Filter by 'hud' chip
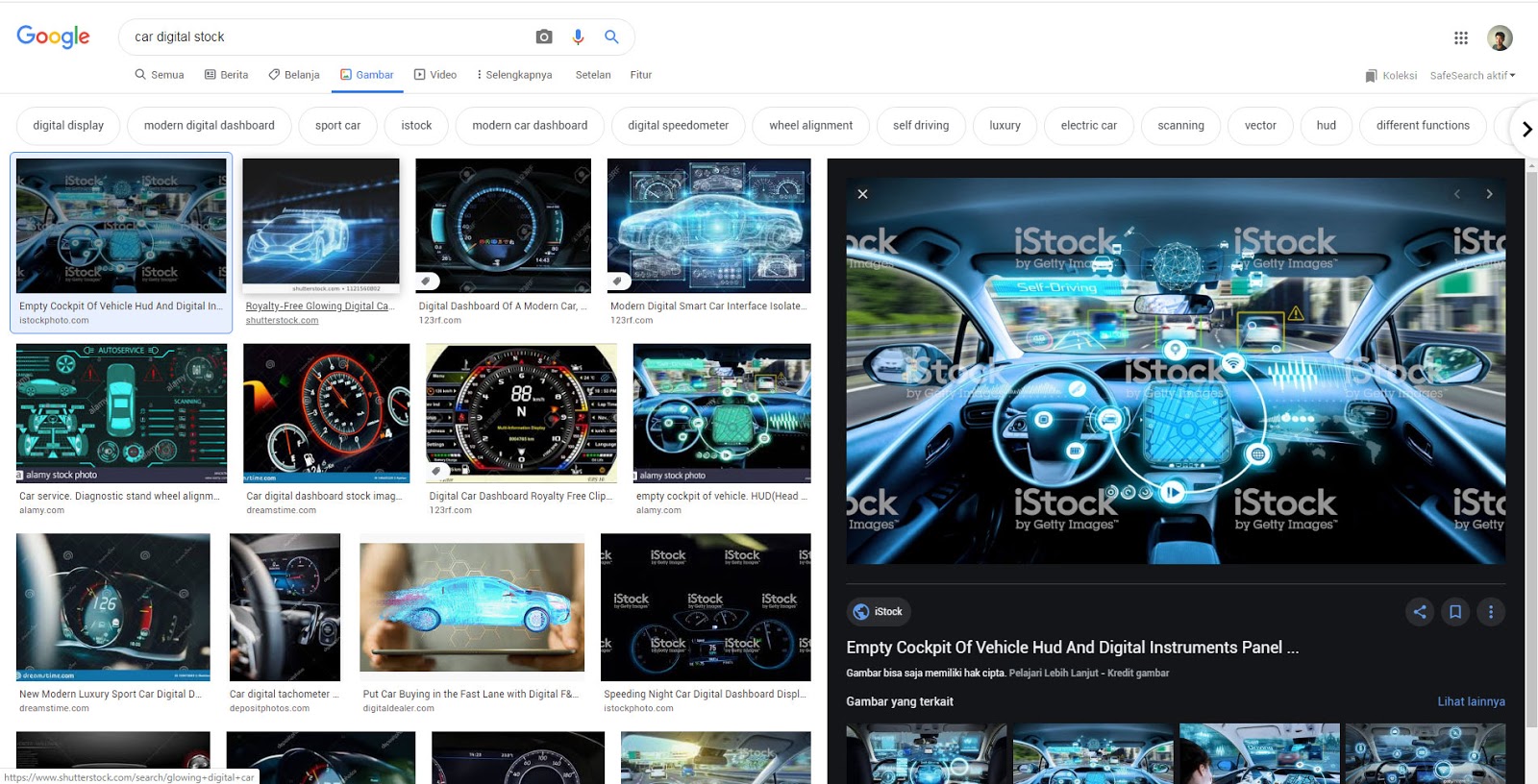 [x=1327, y=126]
